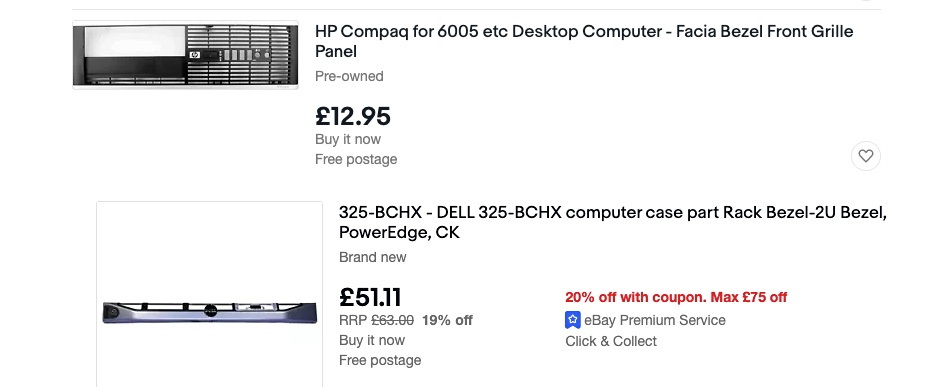This screenshot has width=950, height=387.
Task: Click the HP logo on the bezel photo
Action: click(194, 55)
